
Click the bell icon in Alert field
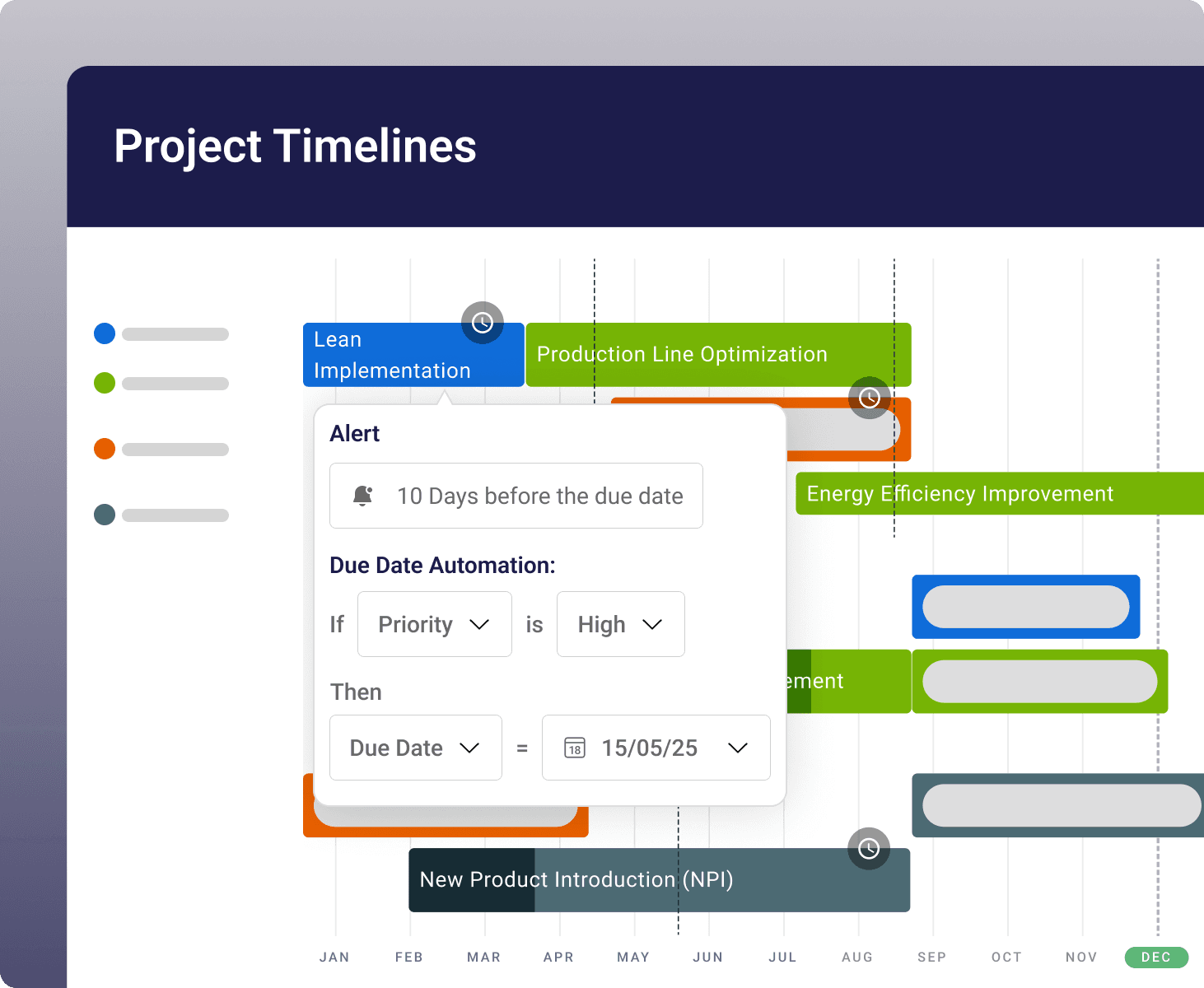click(x=362, y=496)
